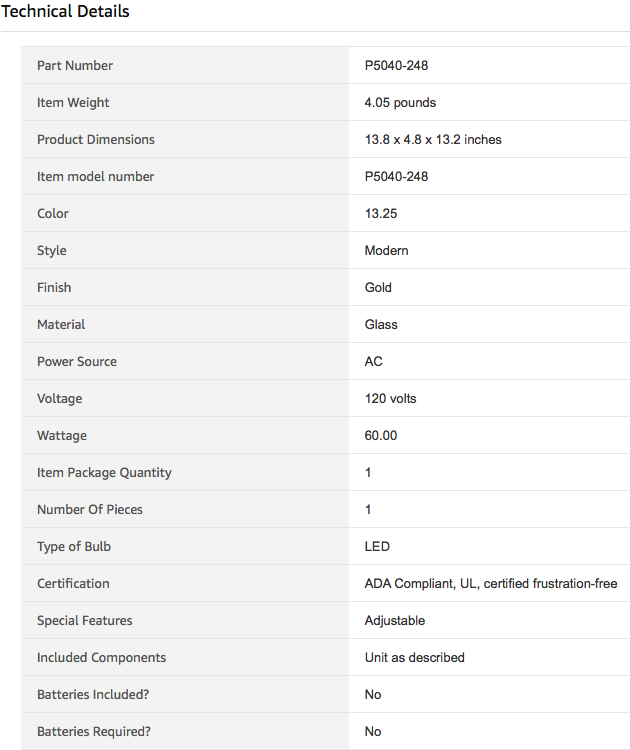630x750 pixels.
Task: Click the Finish value Gold
Action: click(378, 287)
